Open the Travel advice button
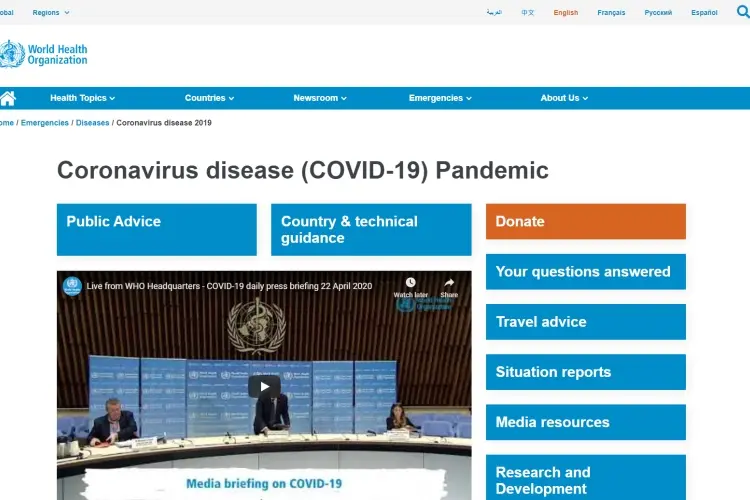 (x=585, y=322)
